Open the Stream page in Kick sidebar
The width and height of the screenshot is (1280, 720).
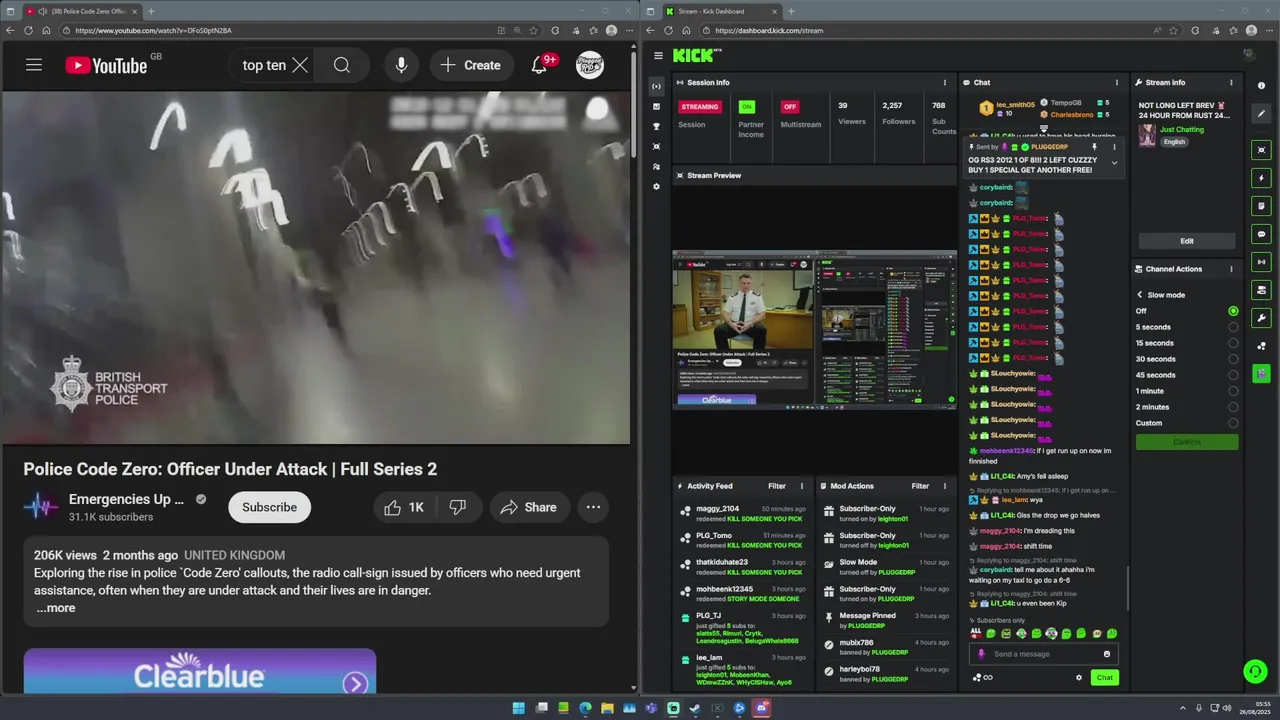pos(656,86)
